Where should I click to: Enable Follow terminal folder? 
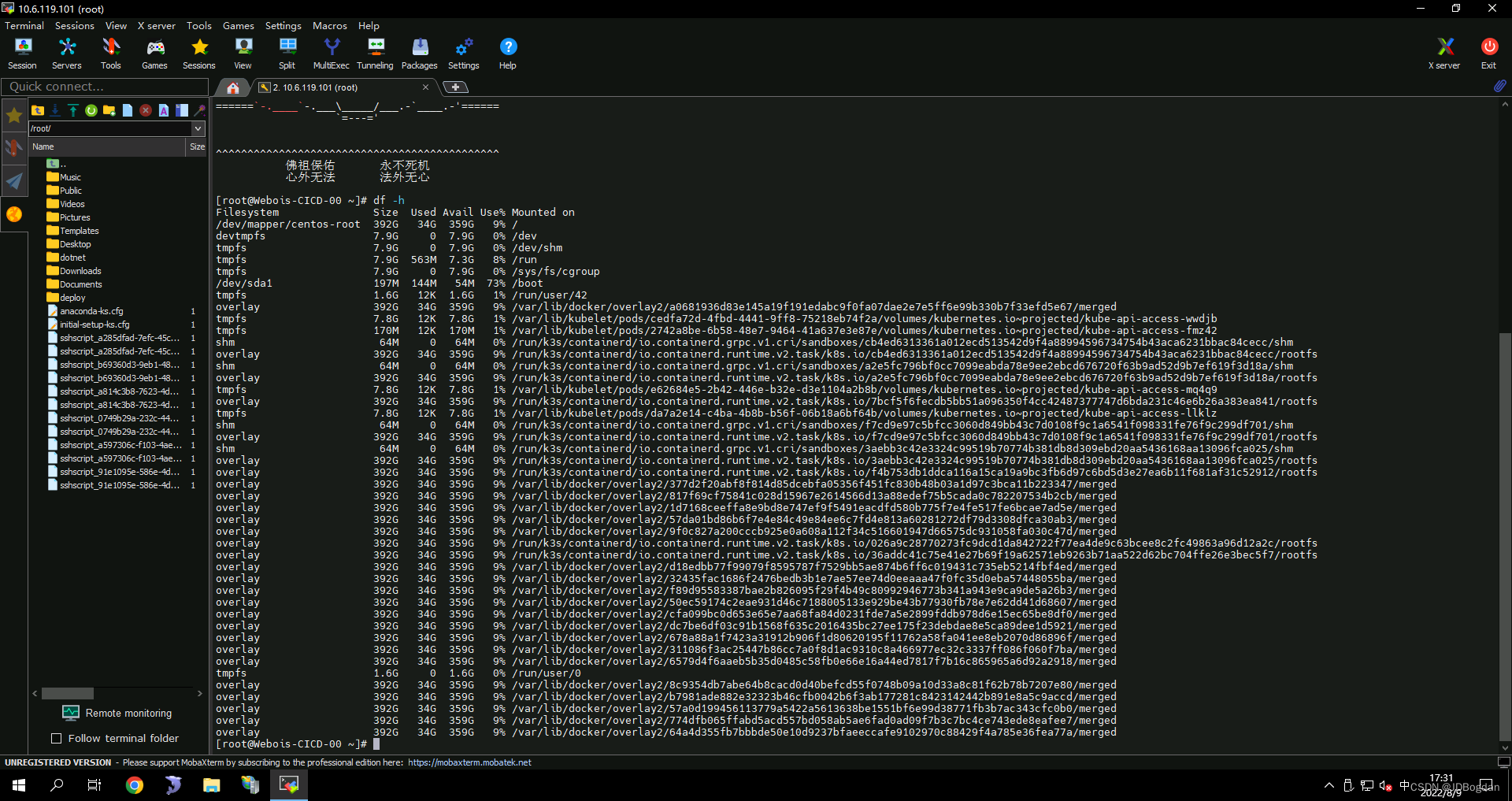(56, 738)
